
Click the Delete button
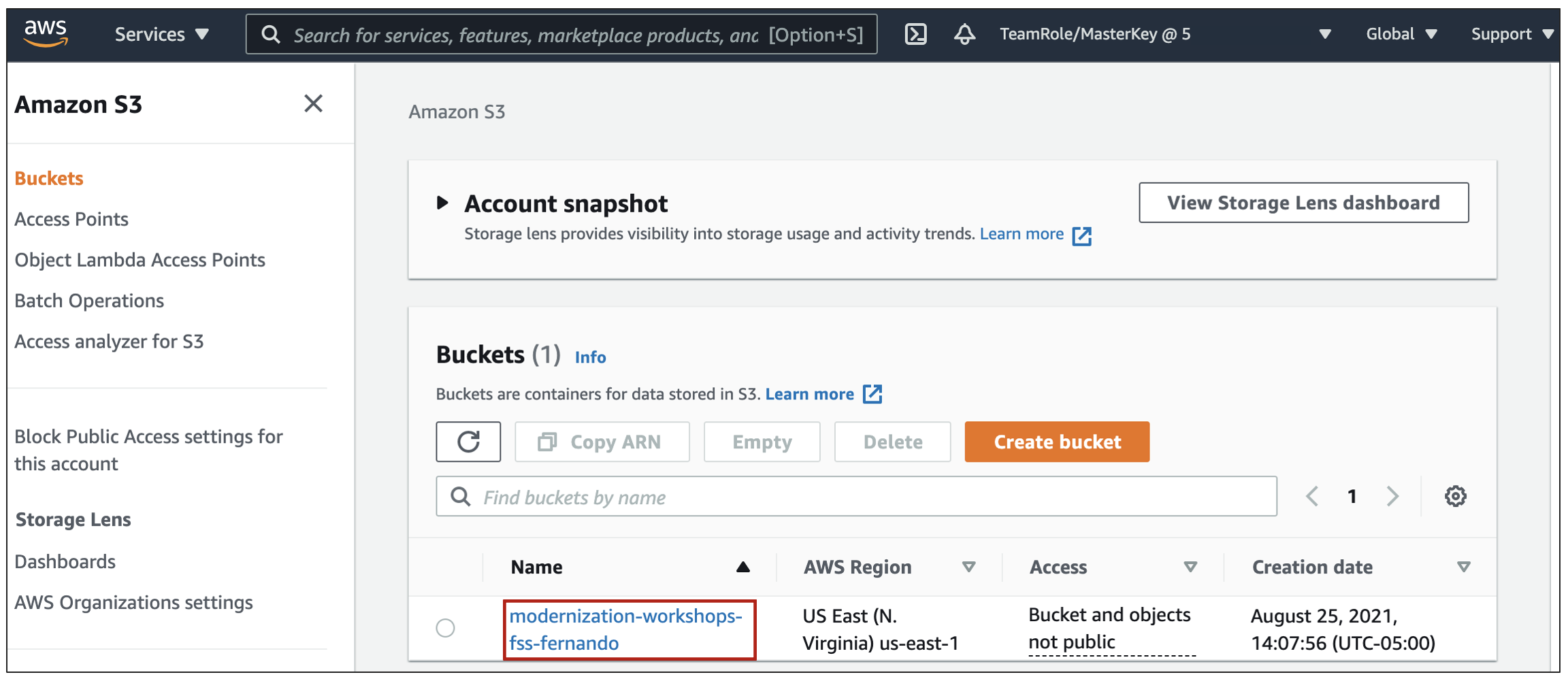click(x=892, y=442)
